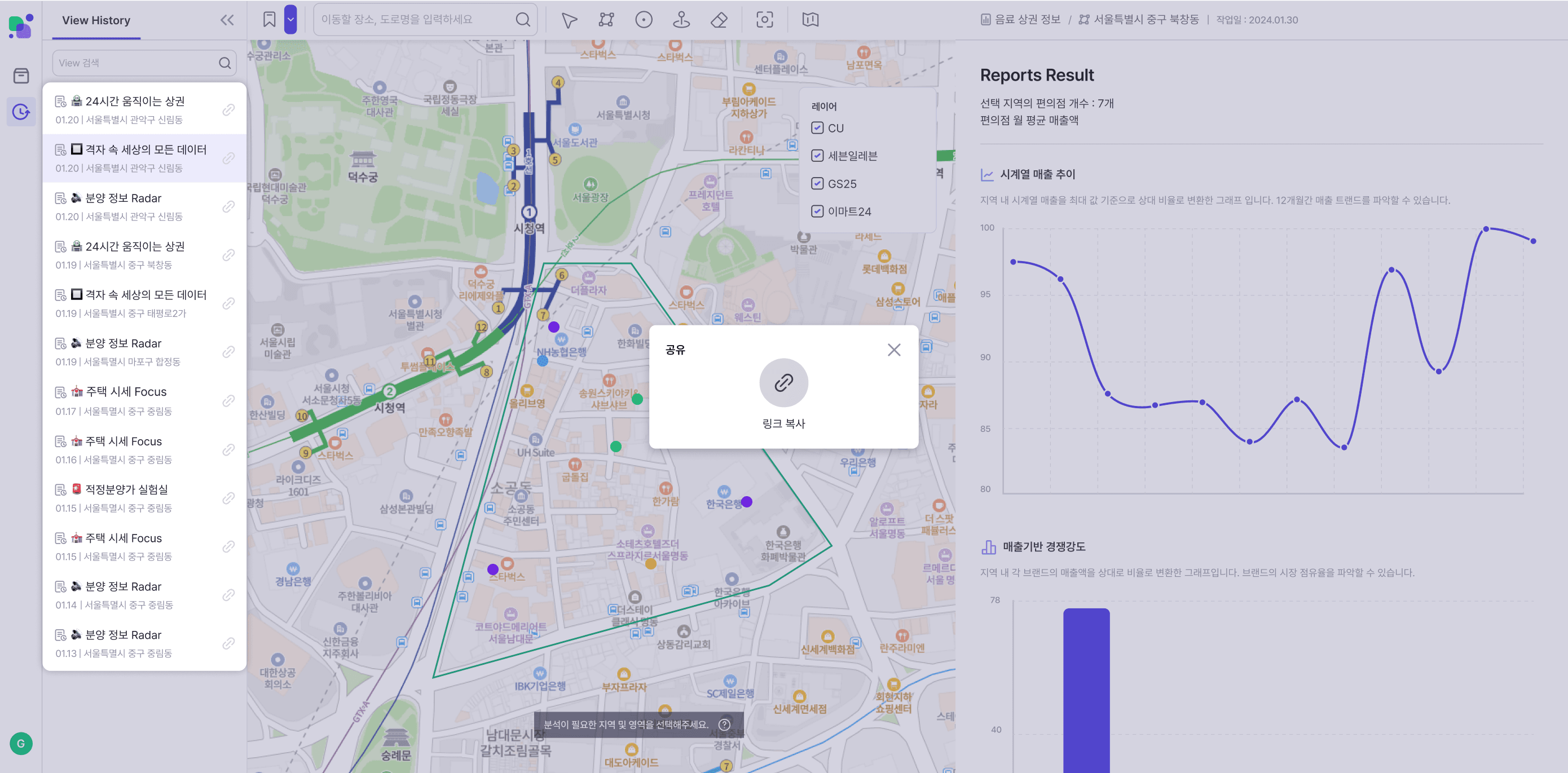Select the View History clock icon in sidebar
1568x773 pixels.
(x=21, y=112)
